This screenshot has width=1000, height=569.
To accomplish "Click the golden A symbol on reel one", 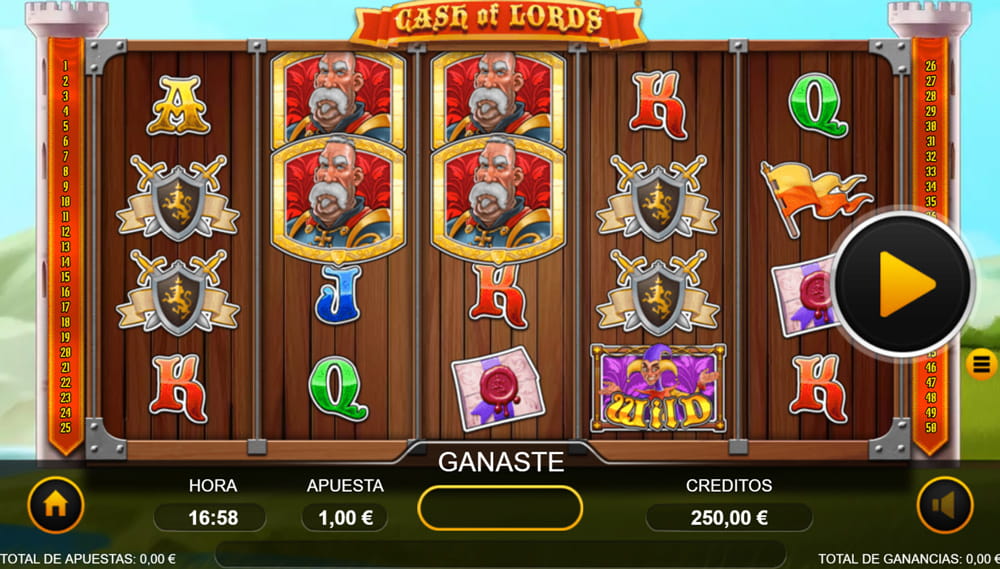I will coord(179,105).
